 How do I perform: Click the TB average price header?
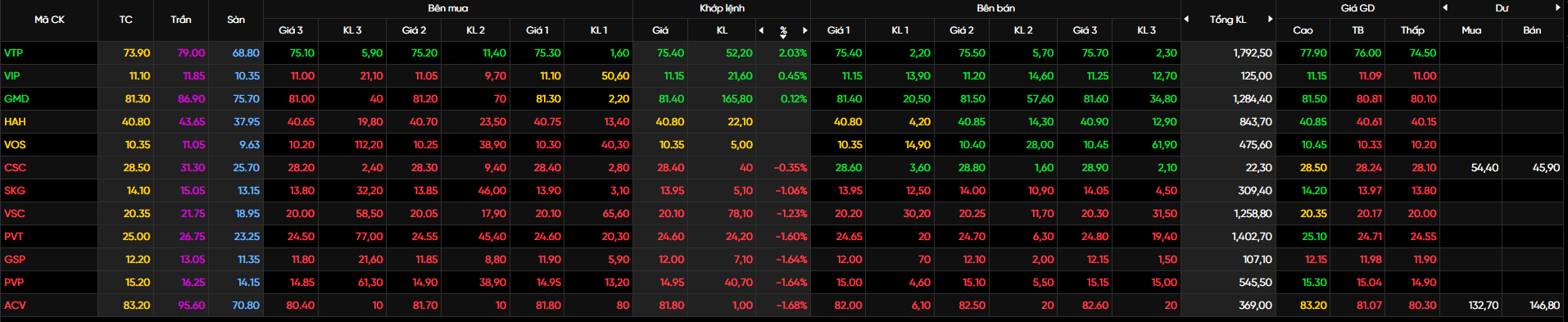coord(1357,30)
